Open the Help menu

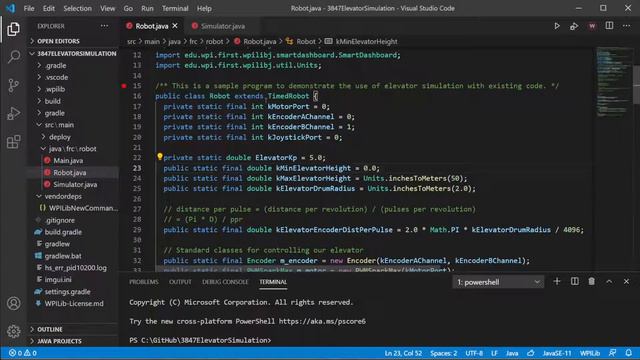pyautogui.click(x=204, y=8)
